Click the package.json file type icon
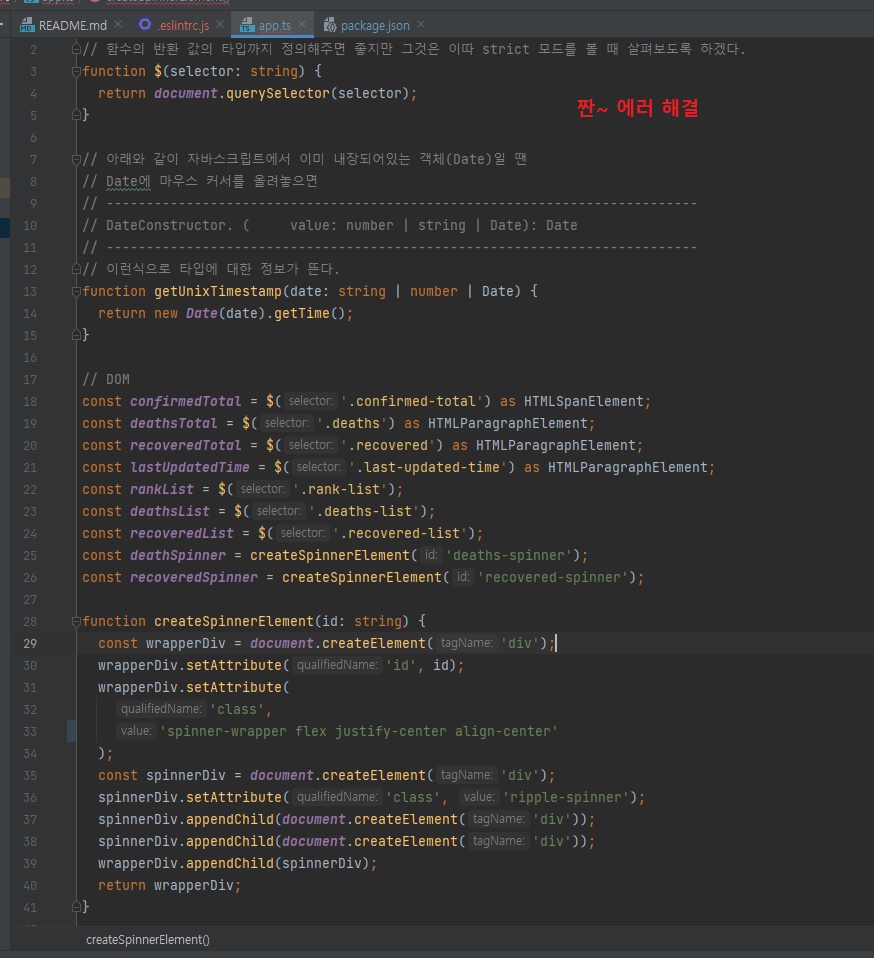 pyautogui.click(x=329, y=25)
